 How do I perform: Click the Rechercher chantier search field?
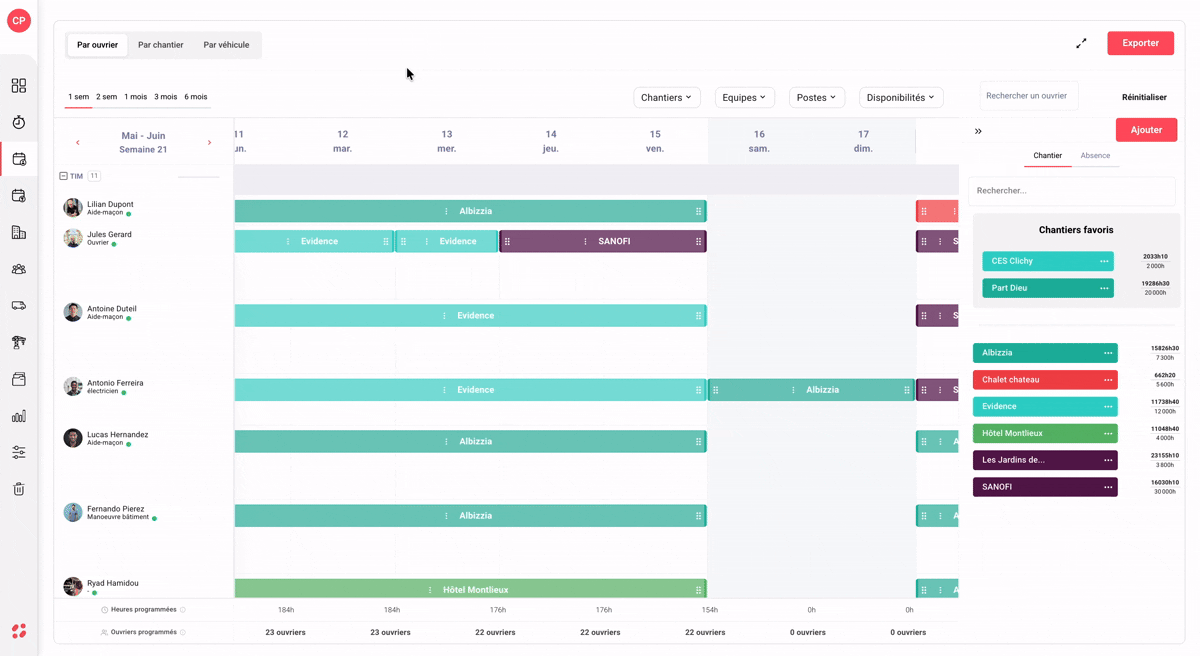click(1072, 191)
